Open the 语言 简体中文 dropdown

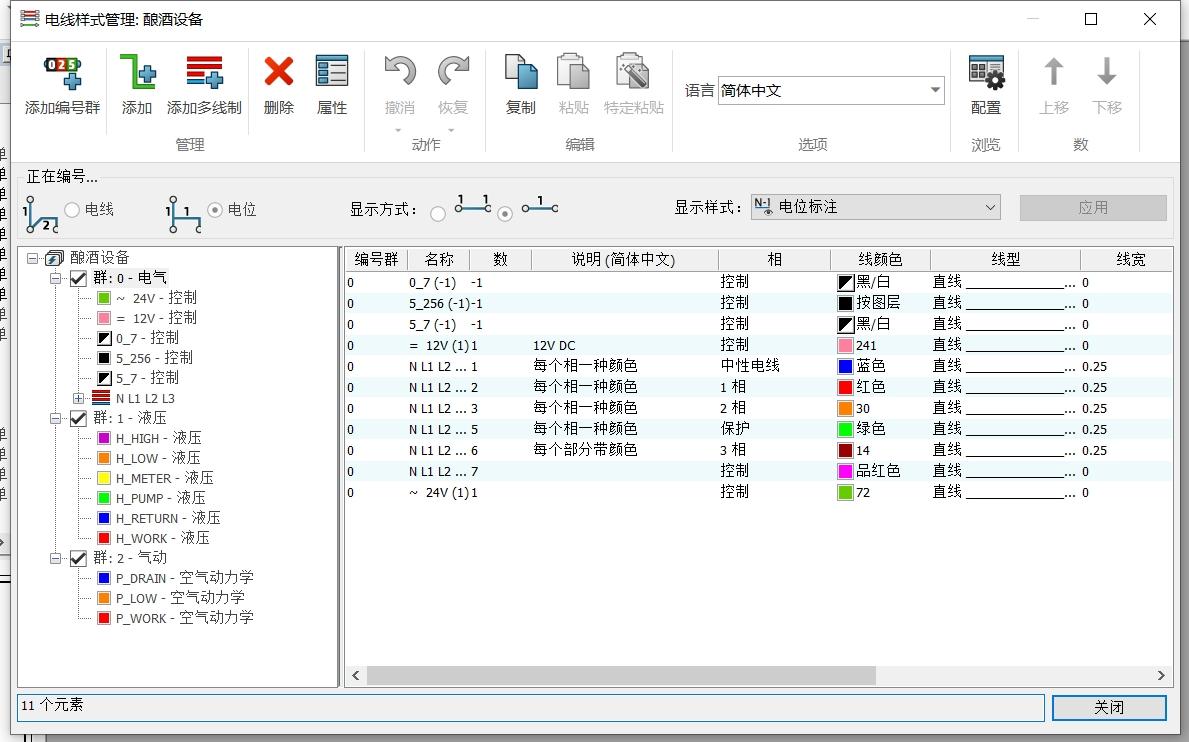935,90
